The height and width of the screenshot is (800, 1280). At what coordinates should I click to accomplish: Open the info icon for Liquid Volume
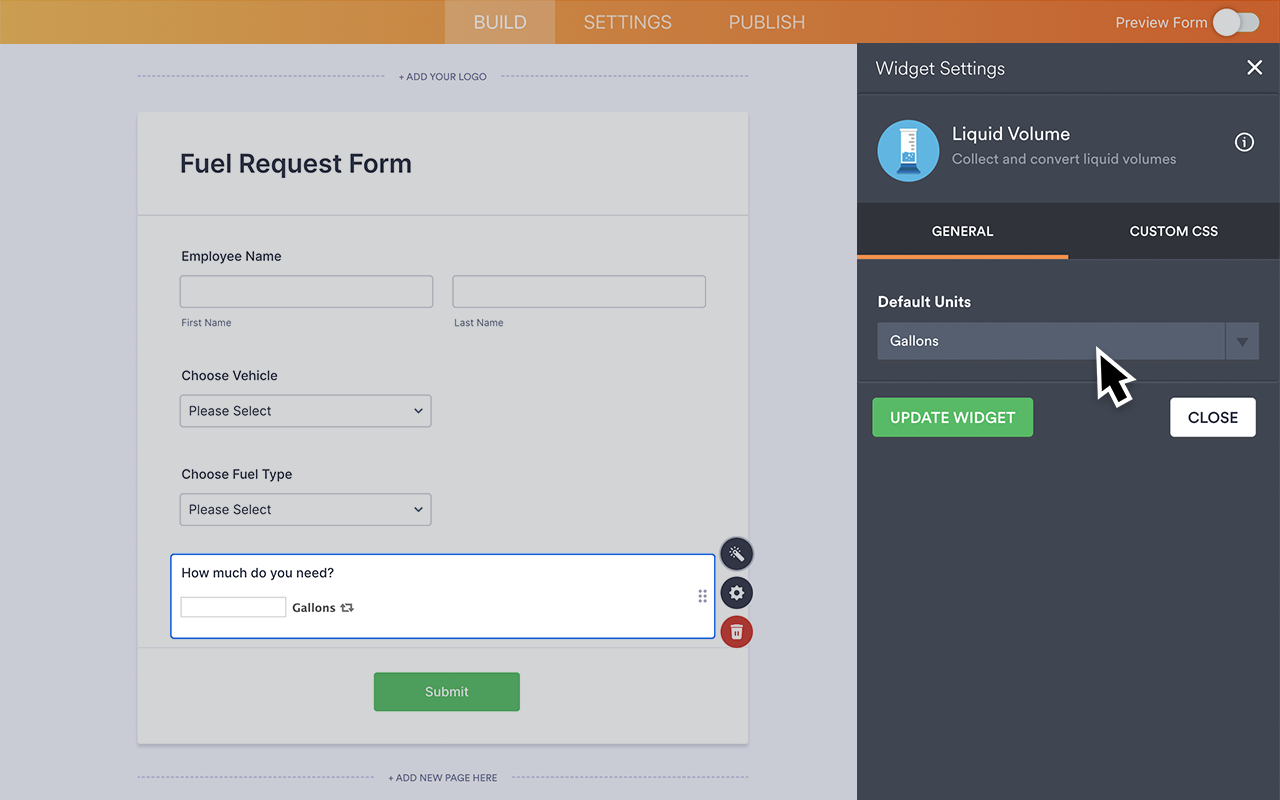[x=1244, y=142]
